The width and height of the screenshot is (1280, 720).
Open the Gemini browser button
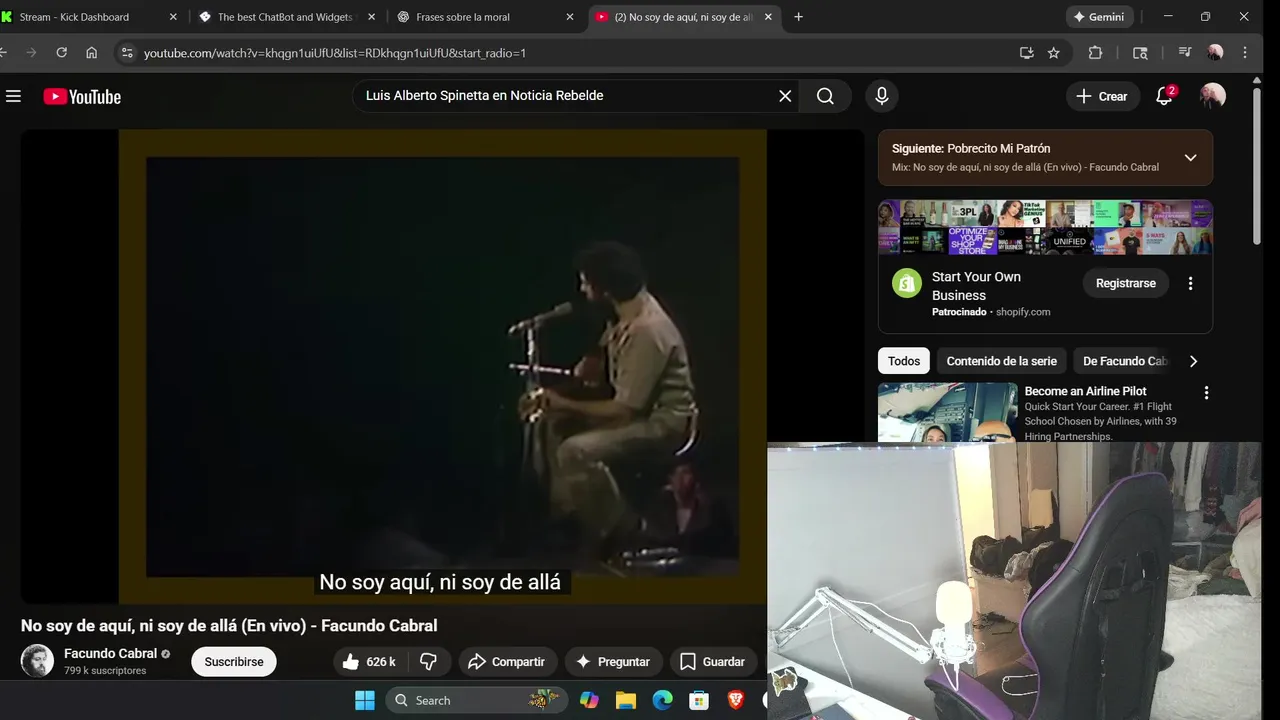point(1098,17)
